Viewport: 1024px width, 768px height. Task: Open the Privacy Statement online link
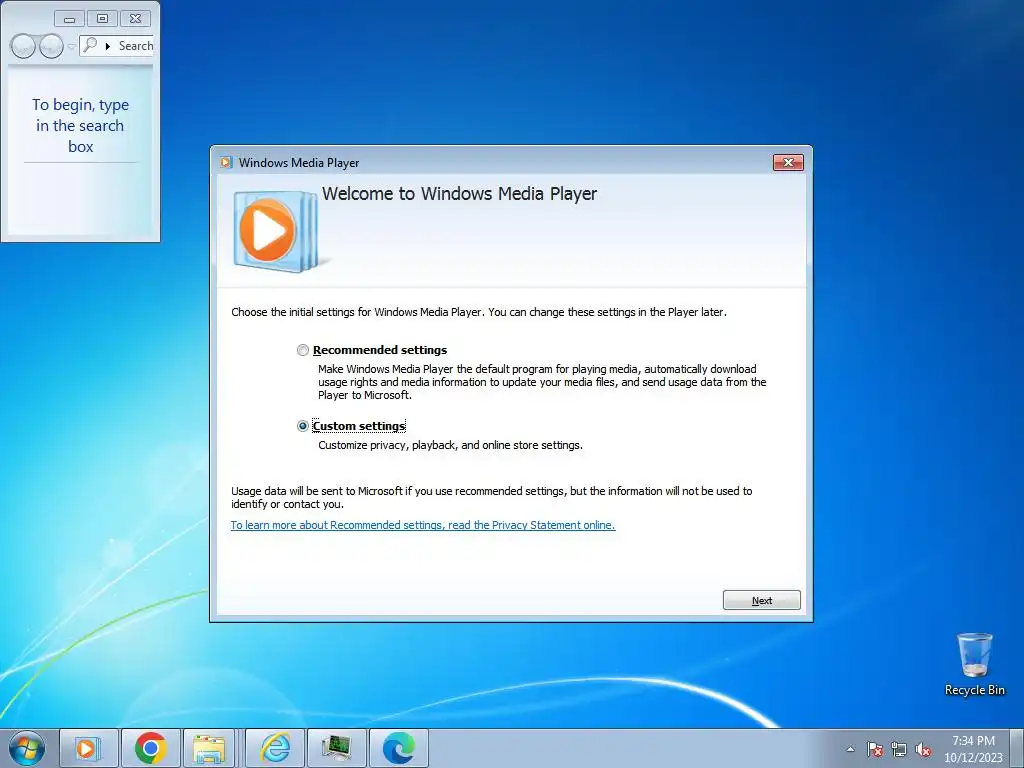pos(423,525)
